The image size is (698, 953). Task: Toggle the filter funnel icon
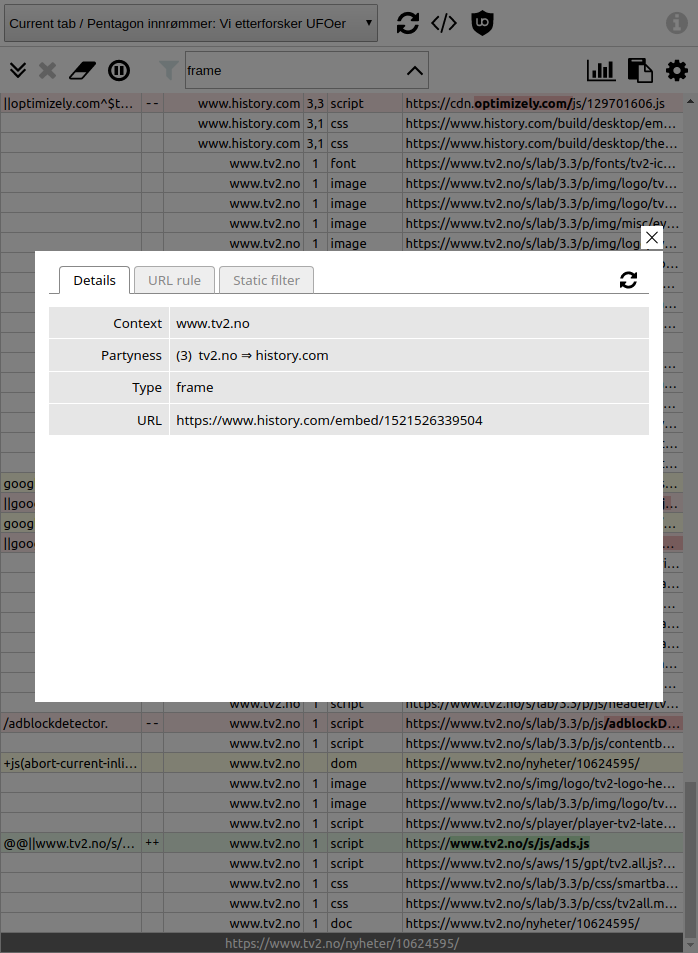(x=168, y=71)
